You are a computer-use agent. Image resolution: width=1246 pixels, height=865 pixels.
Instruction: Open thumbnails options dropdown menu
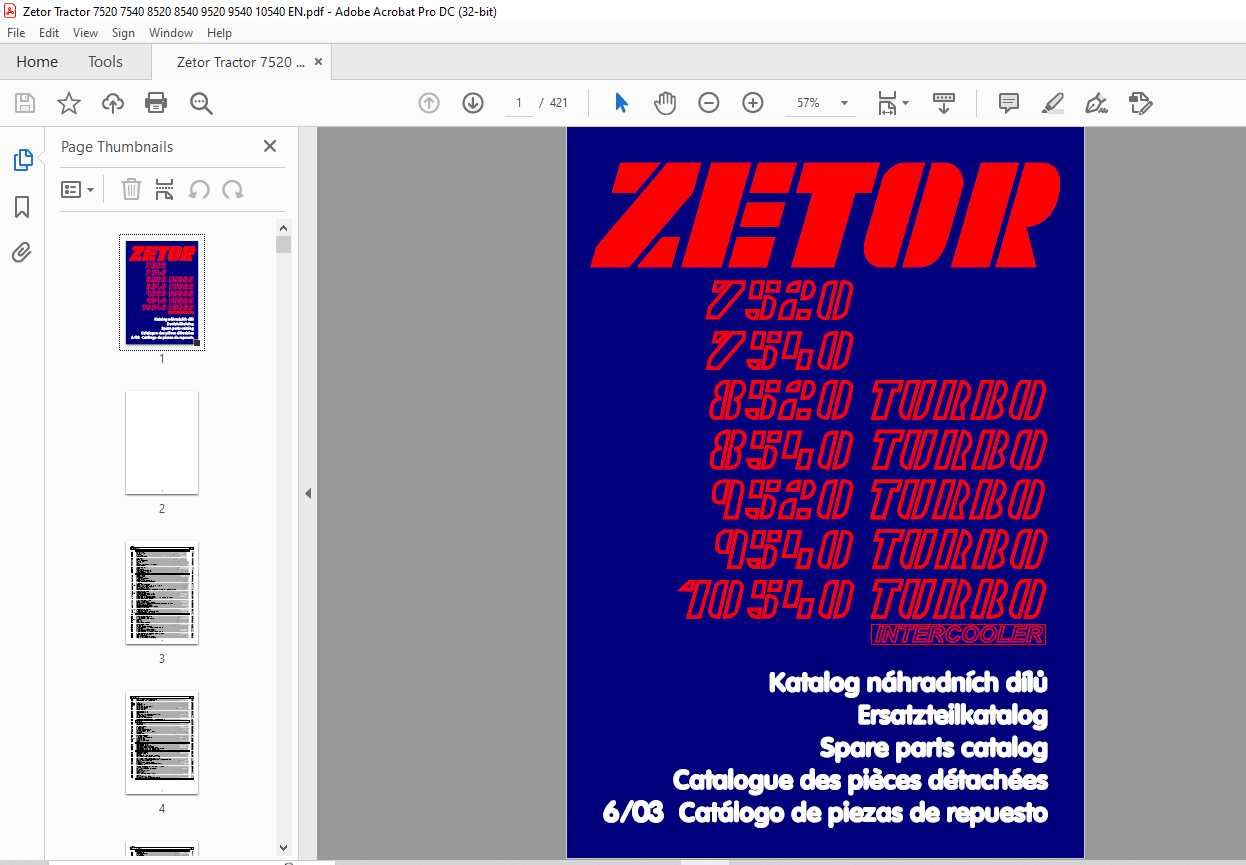(x=78, y=189)
